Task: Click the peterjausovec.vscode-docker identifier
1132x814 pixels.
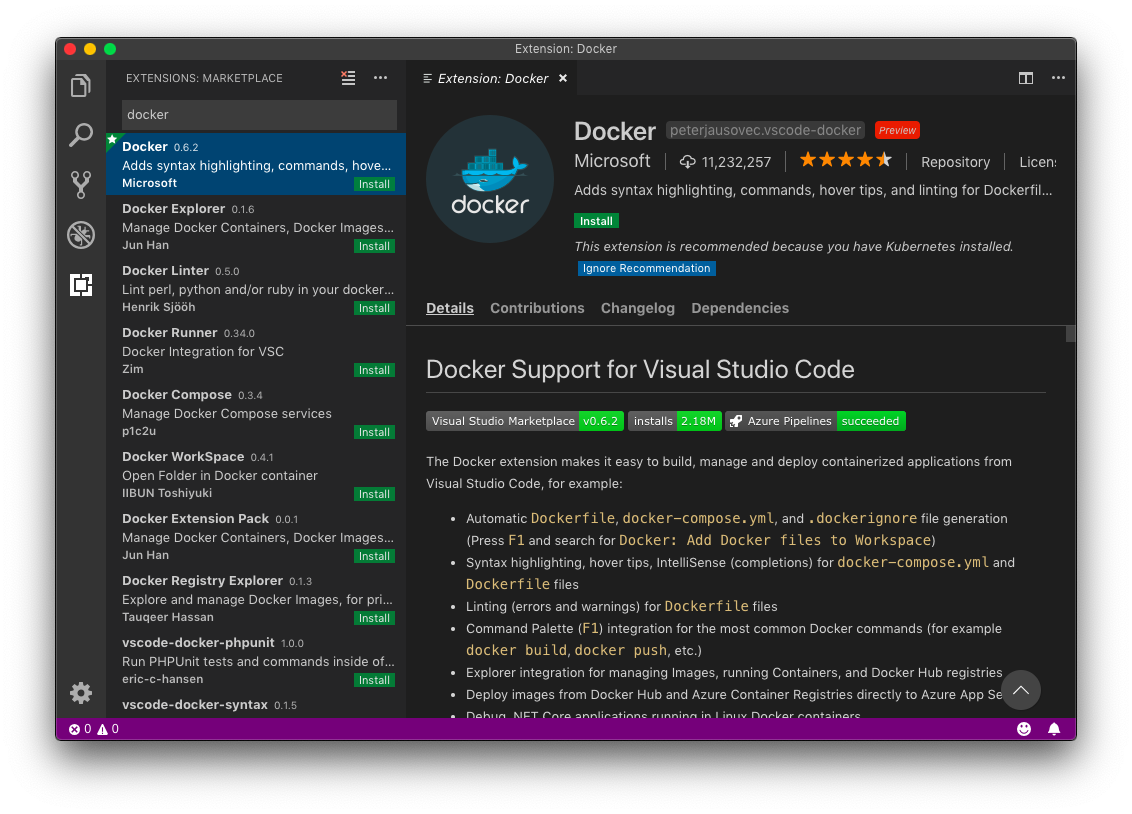Action: pos(765,130)
